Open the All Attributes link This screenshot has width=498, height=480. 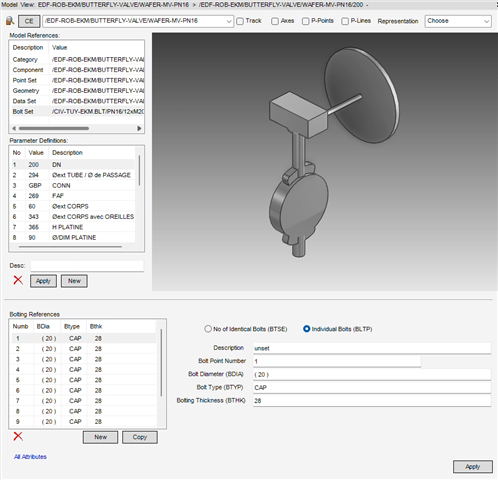pyautogui.click(x=30, y=457)
